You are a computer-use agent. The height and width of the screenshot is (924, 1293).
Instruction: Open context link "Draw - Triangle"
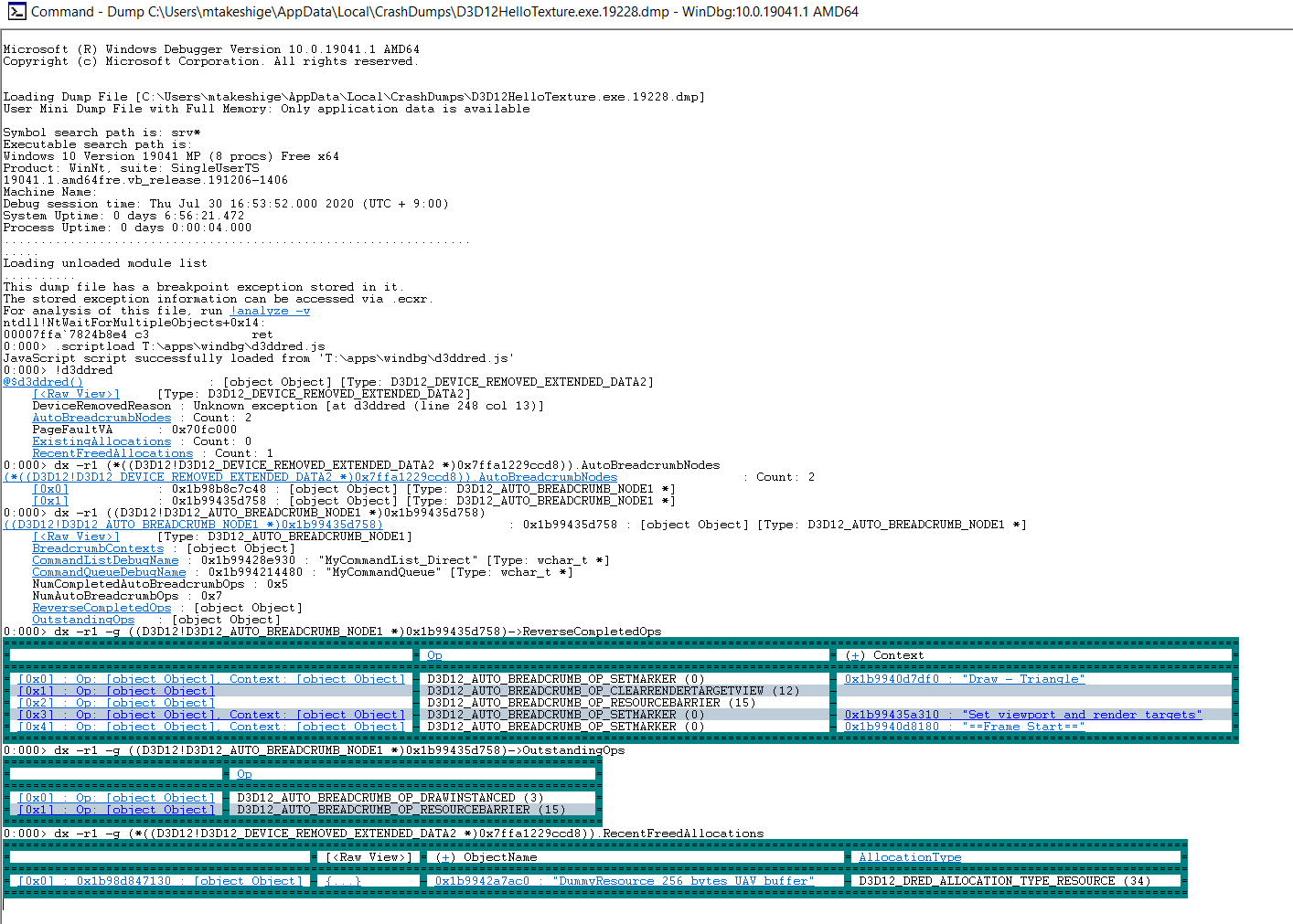click(965, 679)
